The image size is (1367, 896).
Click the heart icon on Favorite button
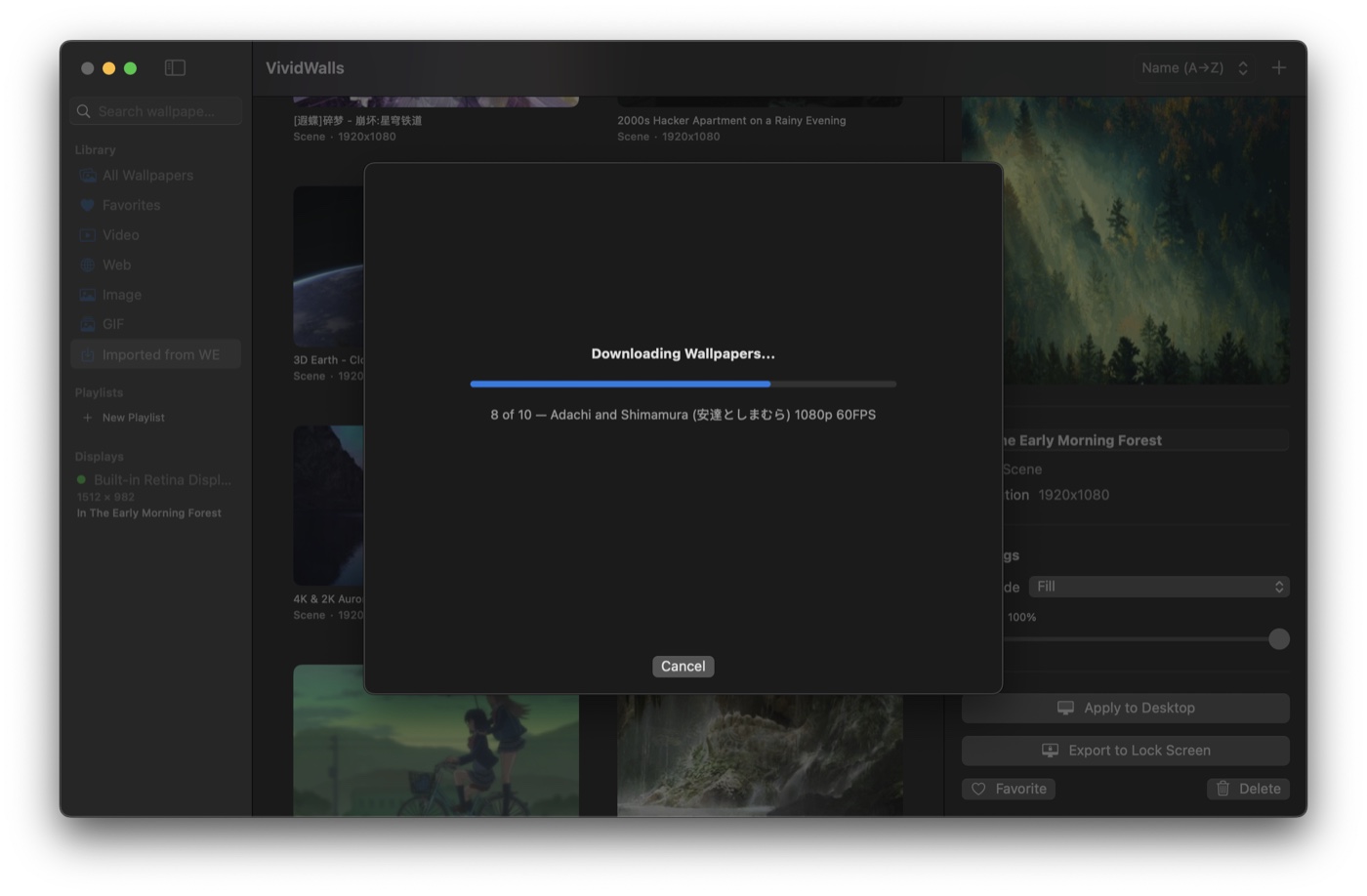tap(978, 789)
